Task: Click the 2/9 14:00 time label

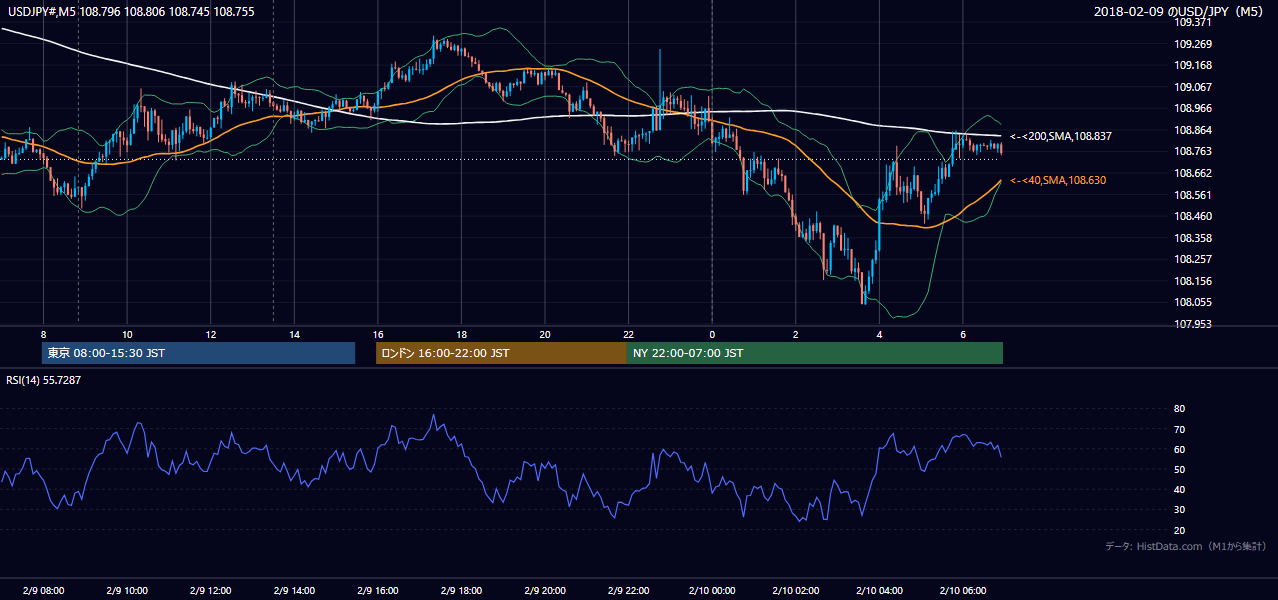Action: coord(294,590)
